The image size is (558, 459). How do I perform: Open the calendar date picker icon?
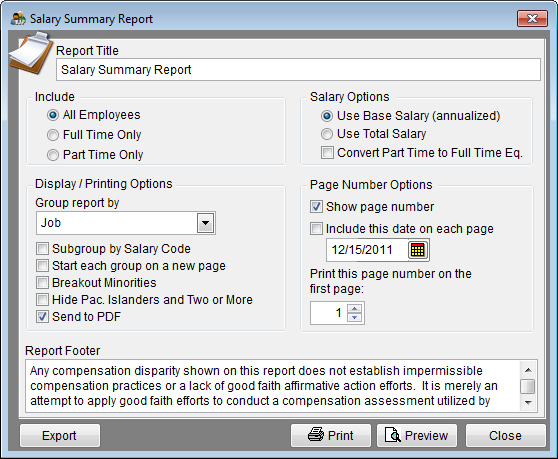[x=418, y=250]
